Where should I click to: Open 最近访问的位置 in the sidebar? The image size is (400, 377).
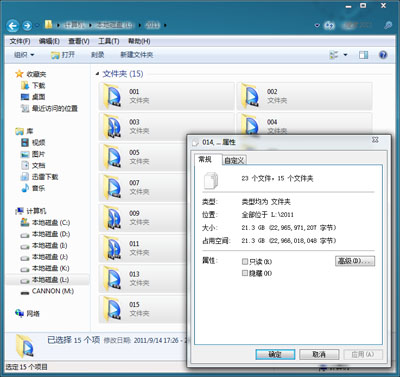click(x=49, y=108)
